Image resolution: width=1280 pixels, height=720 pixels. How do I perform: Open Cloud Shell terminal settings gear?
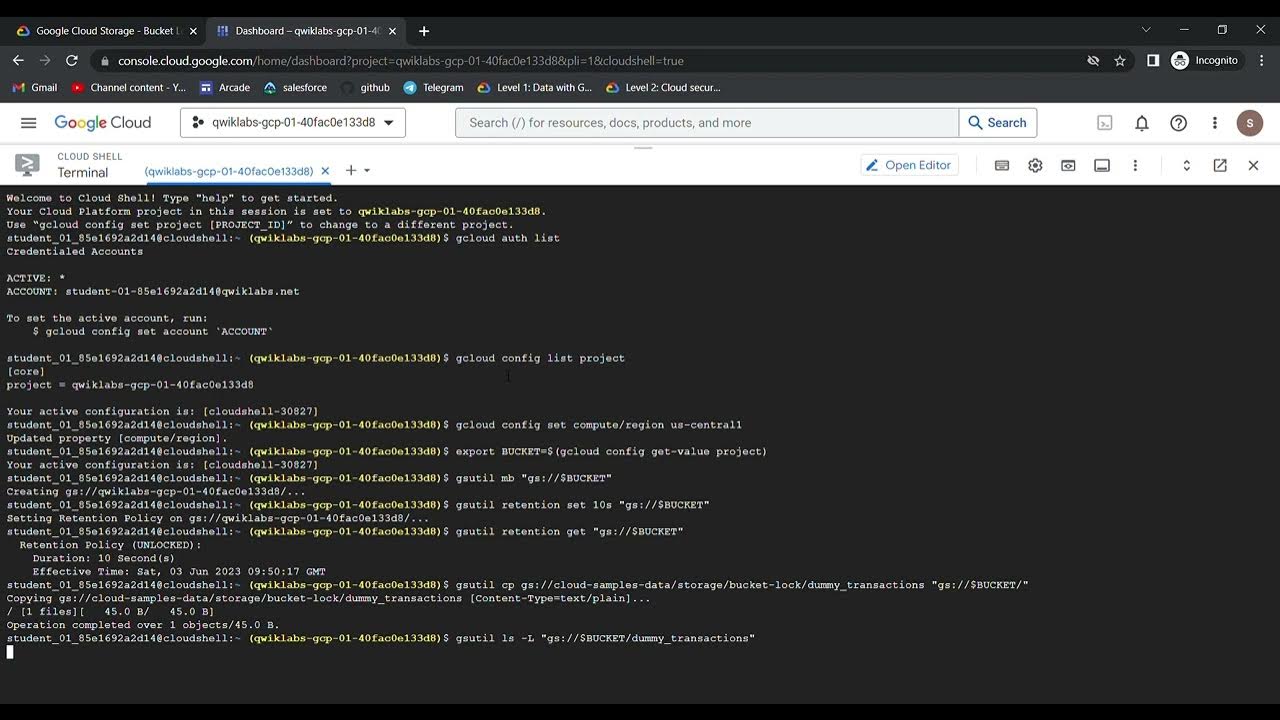click(x=1035, y=165)
